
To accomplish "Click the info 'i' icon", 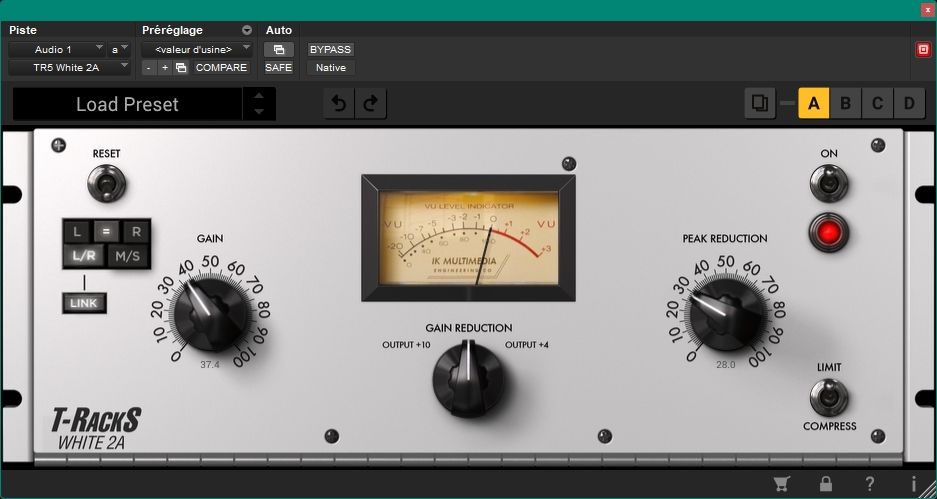I will pos(913,484).
